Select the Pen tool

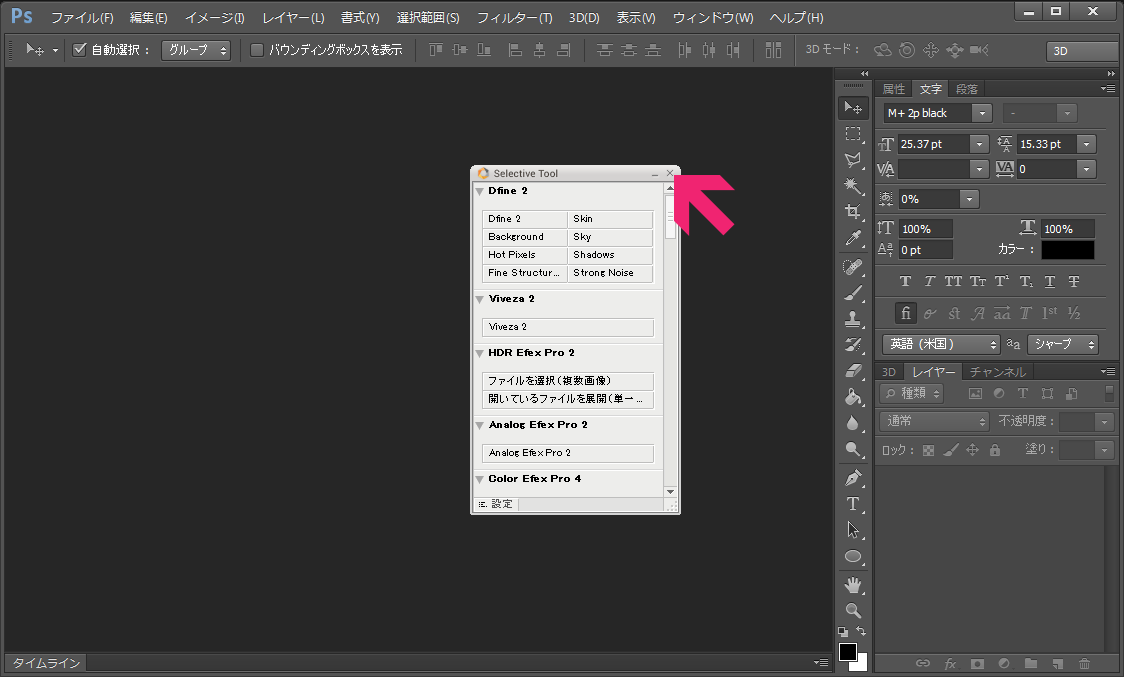tap(852, 478)
